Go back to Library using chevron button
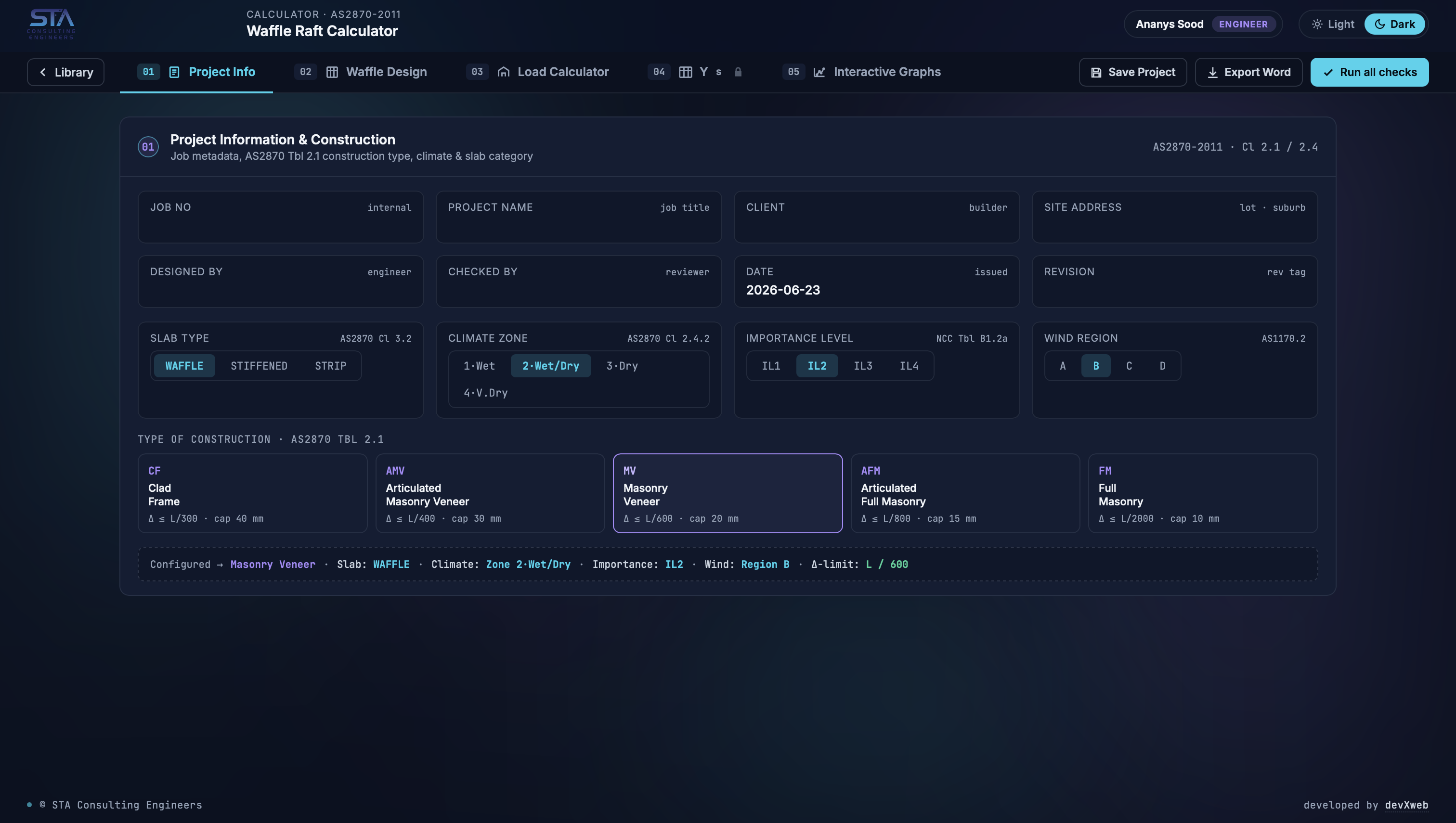Viewport: 1456px width, 823px height. [65, 72]
